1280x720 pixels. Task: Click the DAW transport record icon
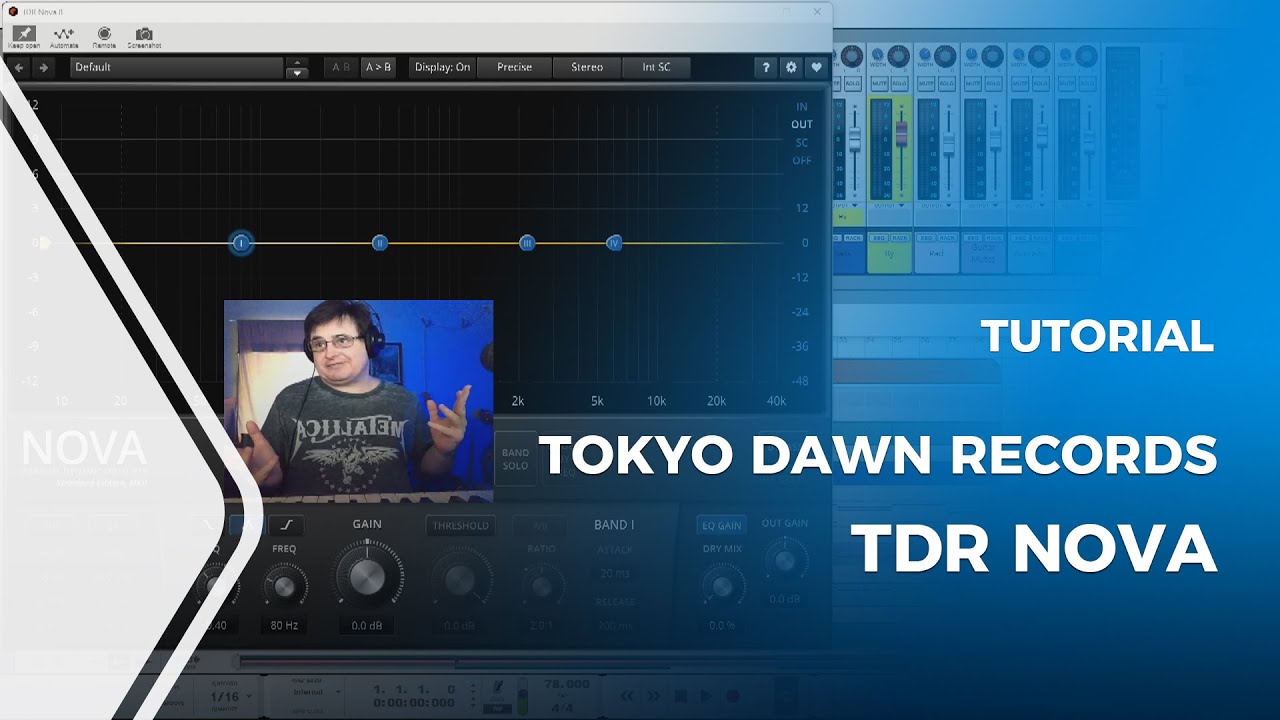point(733,696)
